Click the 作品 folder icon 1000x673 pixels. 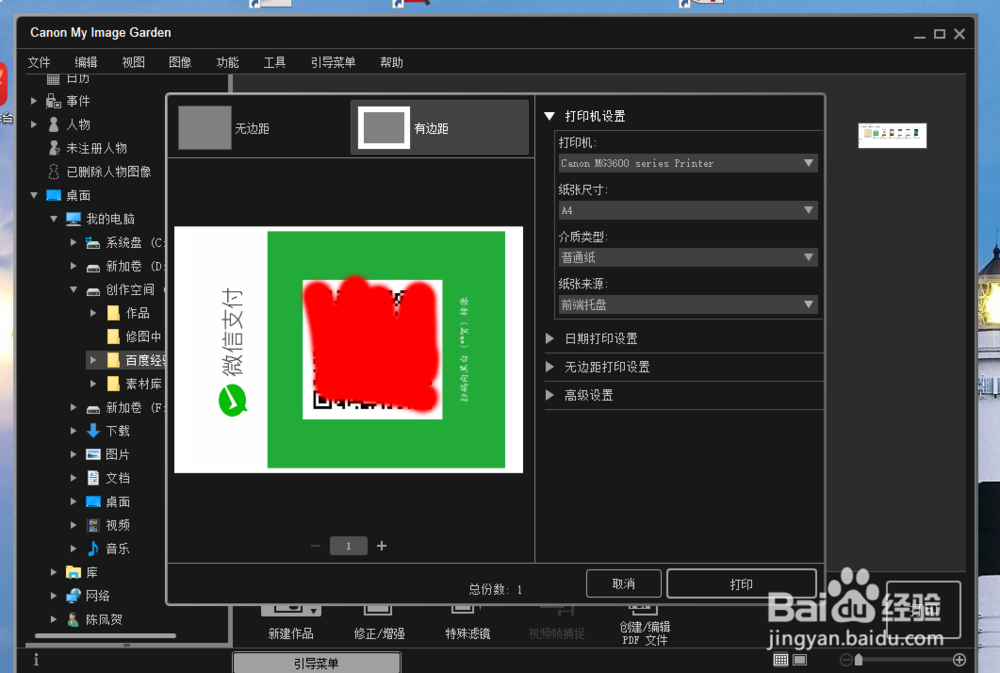pos(113,313)
